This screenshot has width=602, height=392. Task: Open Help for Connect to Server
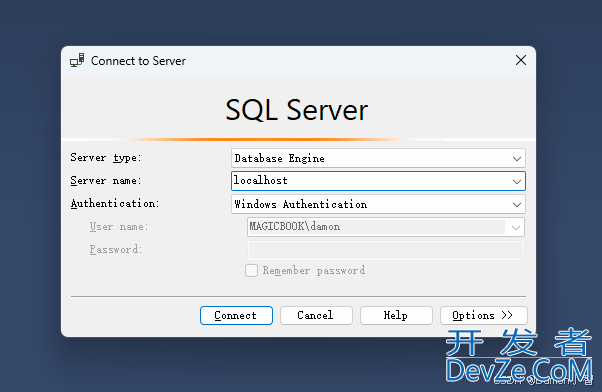pyautogui.click(x=396, y=315)
